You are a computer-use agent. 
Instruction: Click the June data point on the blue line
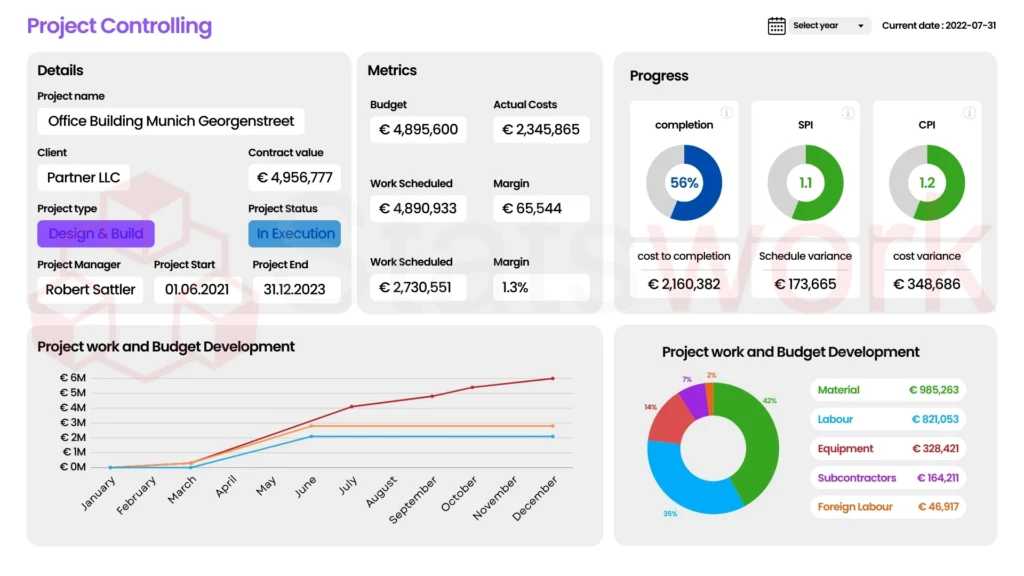312,436
